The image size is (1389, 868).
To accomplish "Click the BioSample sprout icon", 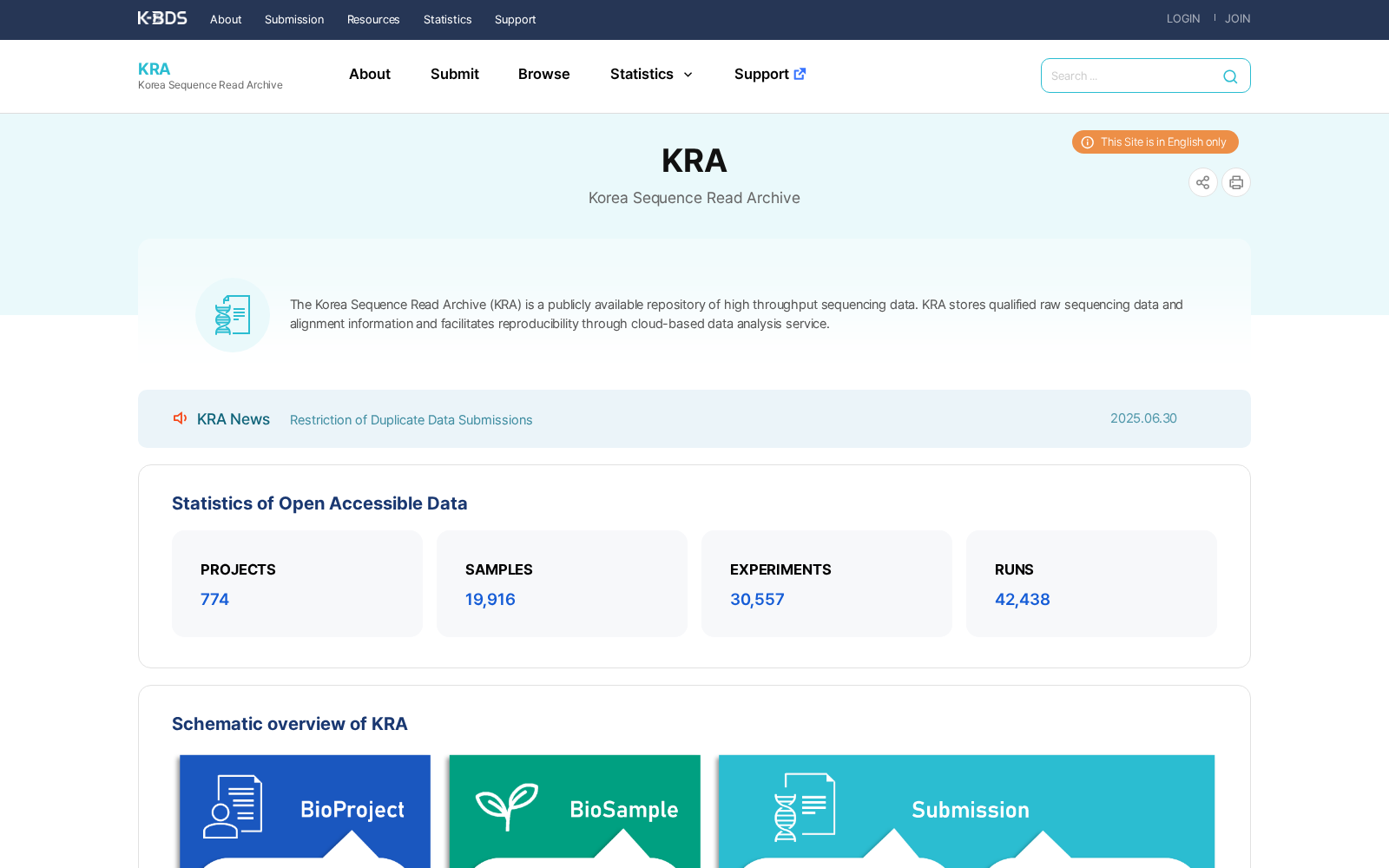I will tap(507, 806).
